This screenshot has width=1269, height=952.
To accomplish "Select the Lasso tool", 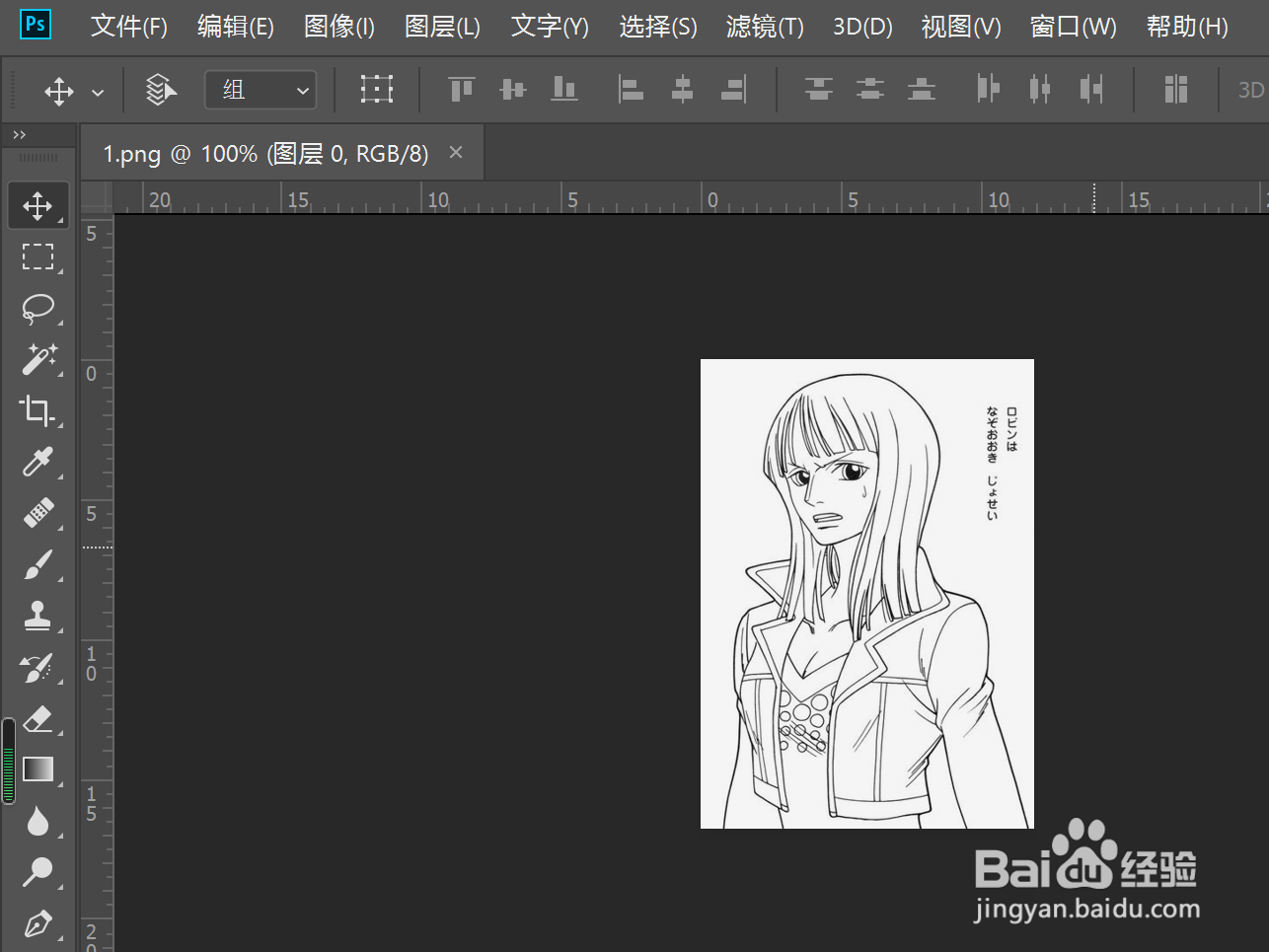I will [38, 309].
